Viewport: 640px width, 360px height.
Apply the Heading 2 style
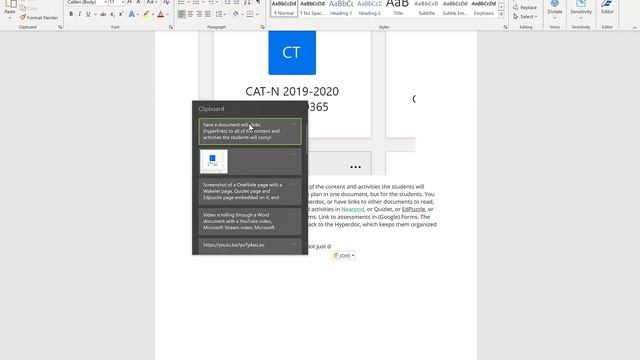point(369,8)
